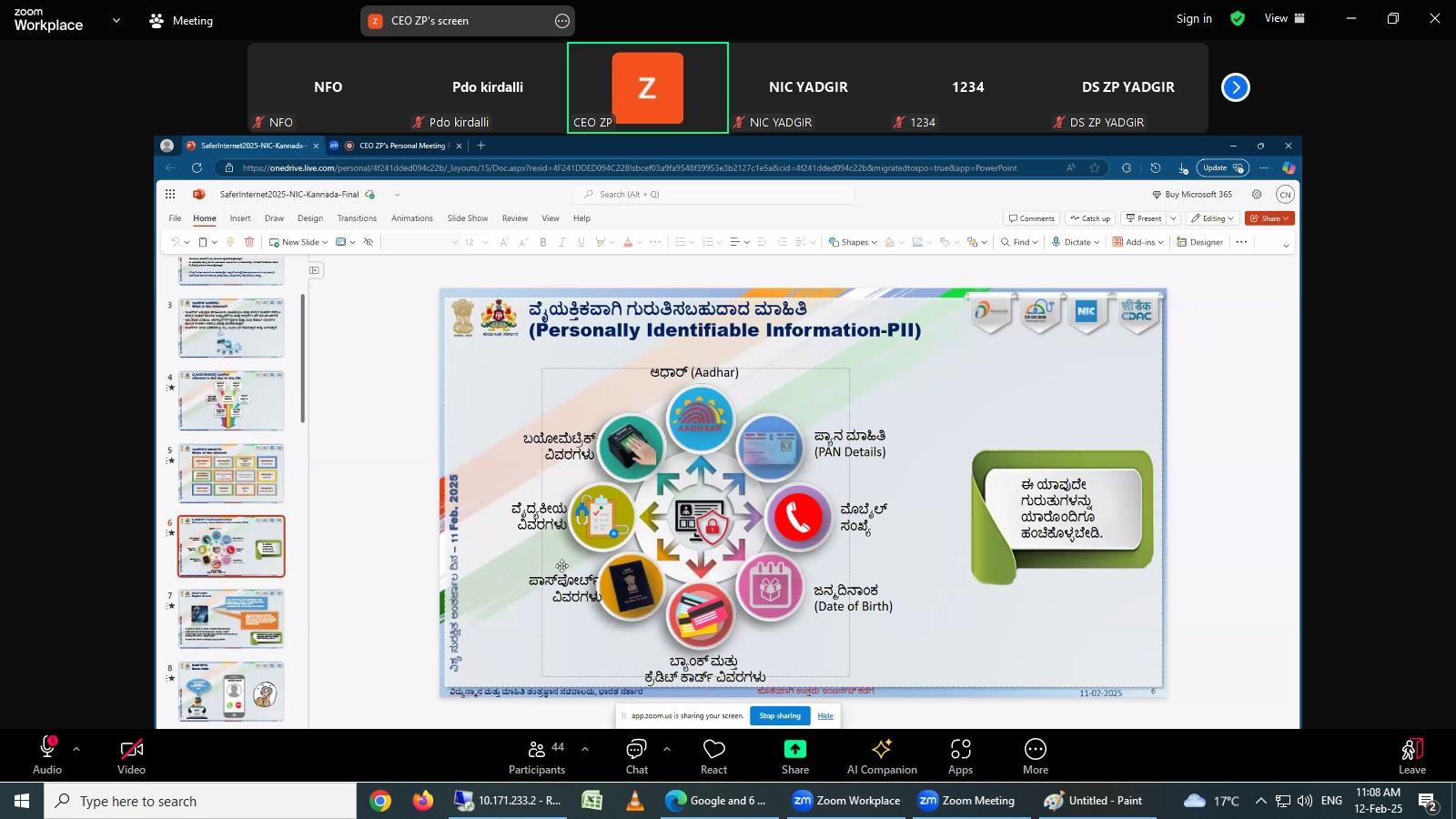
Task: Open Zoom Apps from meeting toolbar
Action: (961, 756)
